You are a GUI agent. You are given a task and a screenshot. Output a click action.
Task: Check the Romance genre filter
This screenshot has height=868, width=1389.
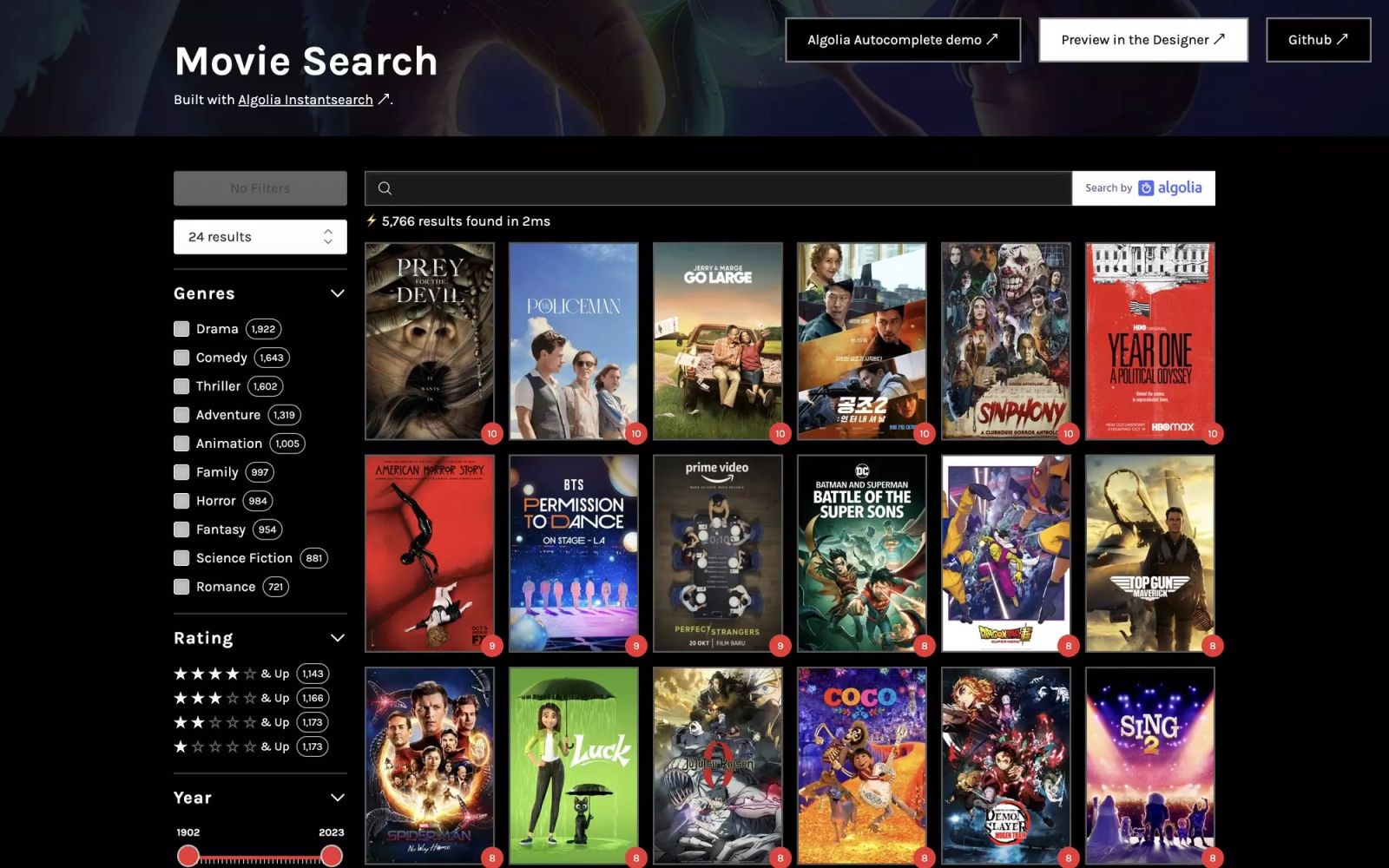pyautogui.click(x=181, y=587)
